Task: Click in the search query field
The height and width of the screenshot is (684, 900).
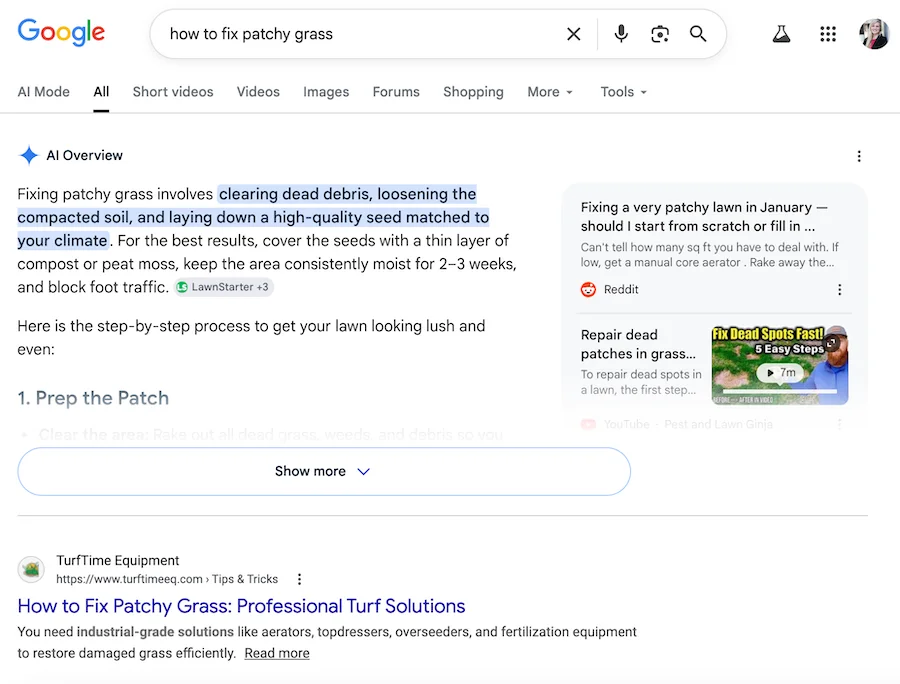Action: coord(362,34)
